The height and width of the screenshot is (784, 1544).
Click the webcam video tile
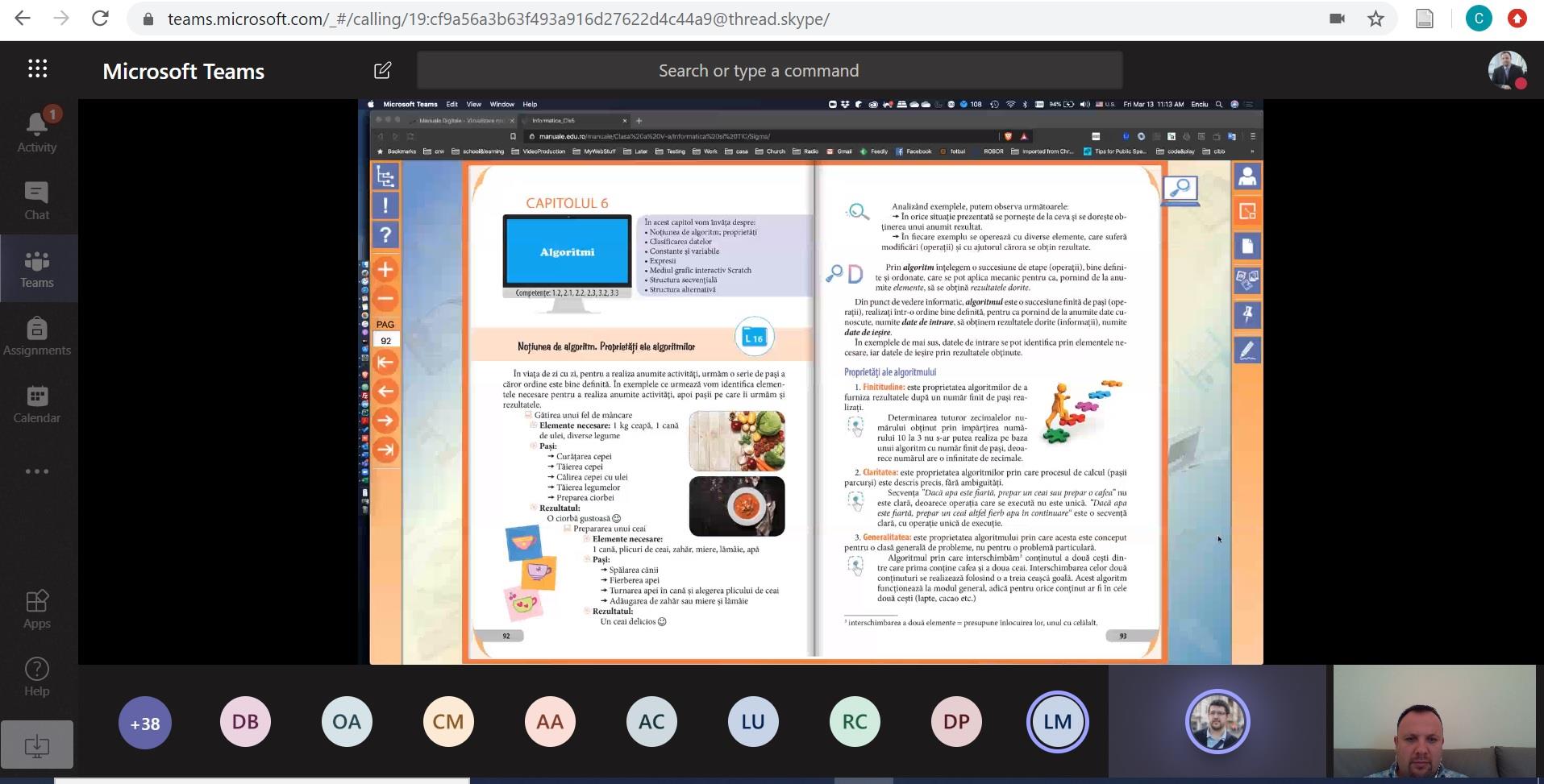click(x=1434, y=721)
